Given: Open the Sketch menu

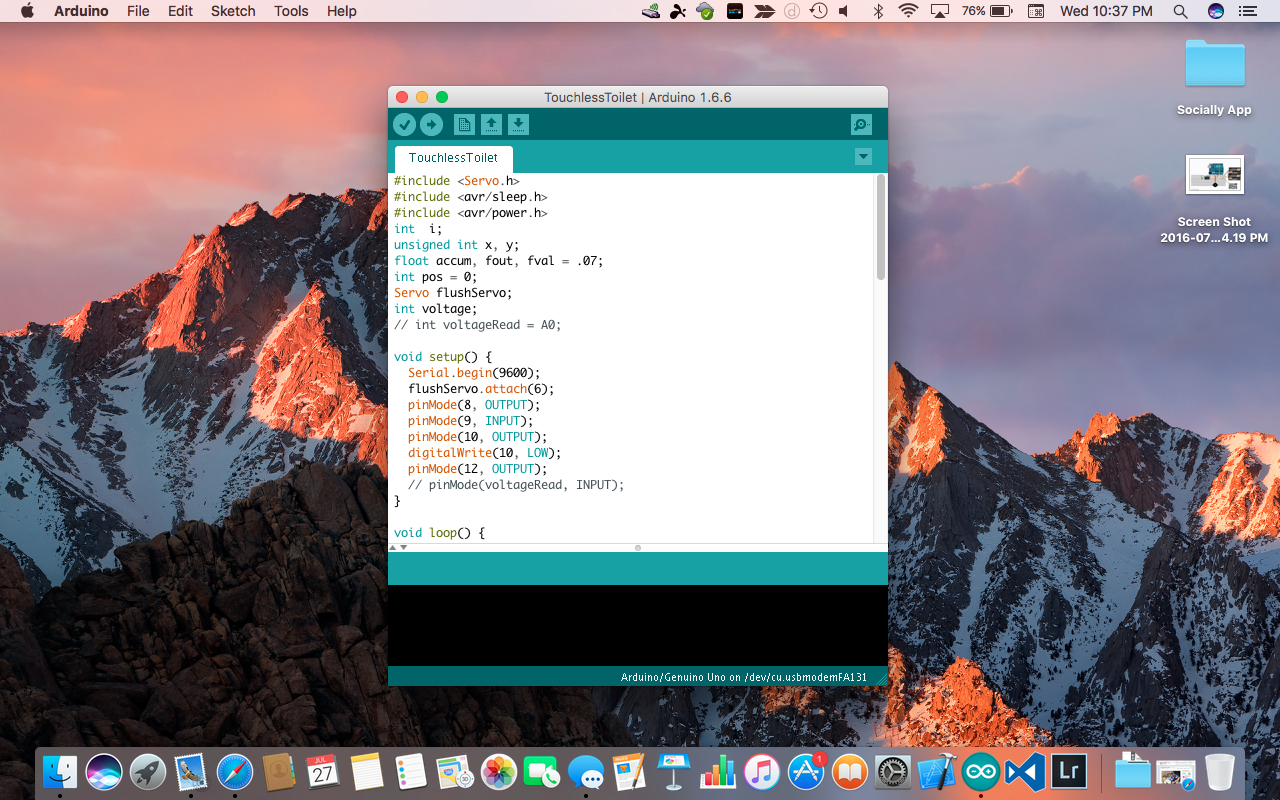Looking at the screenshot, I should (233, 11).
